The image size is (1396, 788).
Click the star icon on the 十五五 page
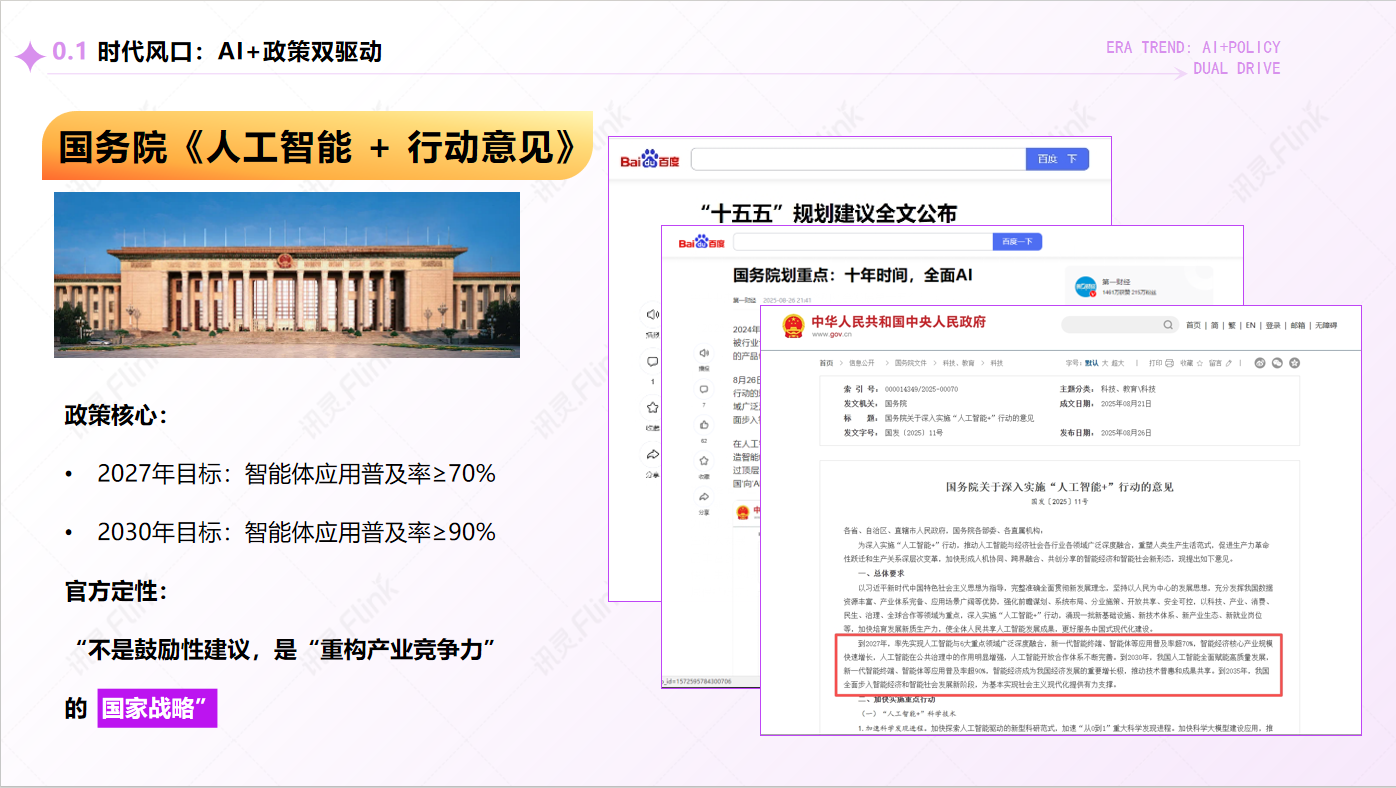click(x=653, y=408)
